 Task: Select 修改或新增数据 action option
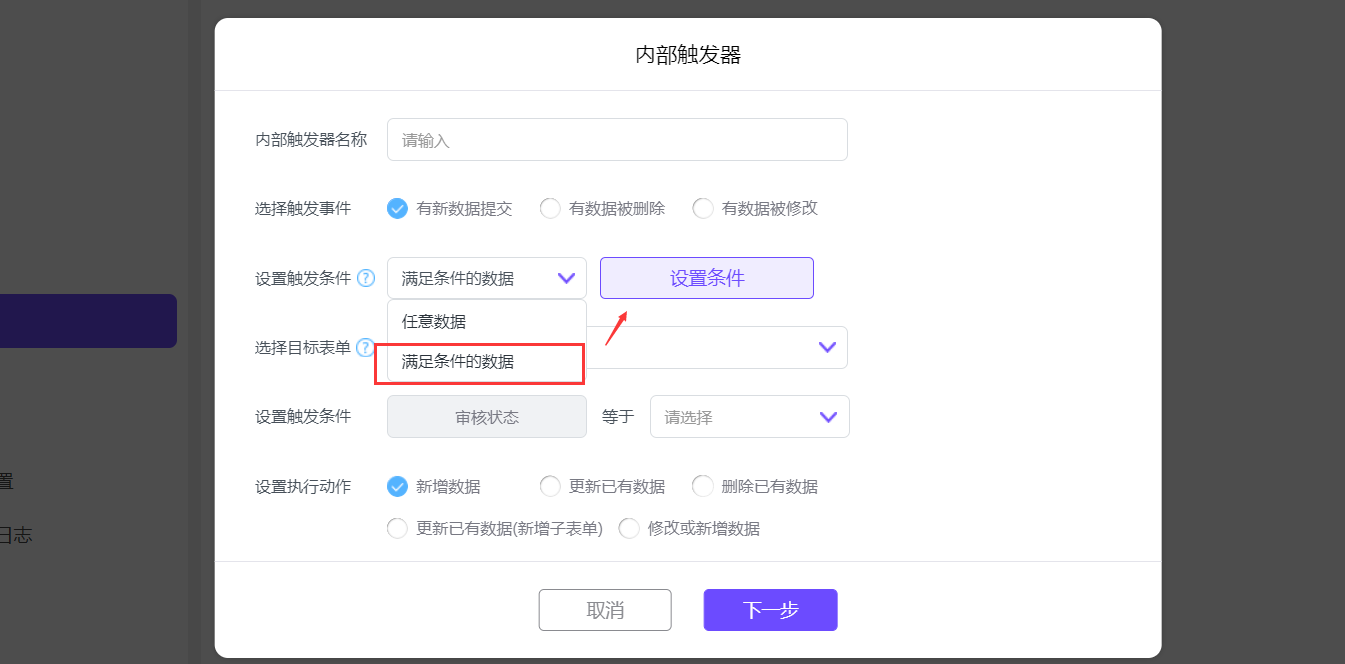[629, 528]
